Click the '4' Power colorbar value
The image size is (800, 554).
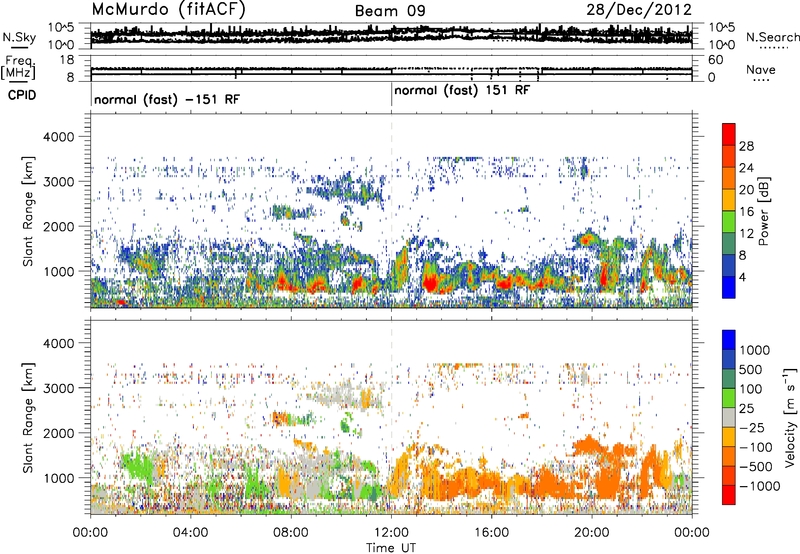[x=742, y=277]
